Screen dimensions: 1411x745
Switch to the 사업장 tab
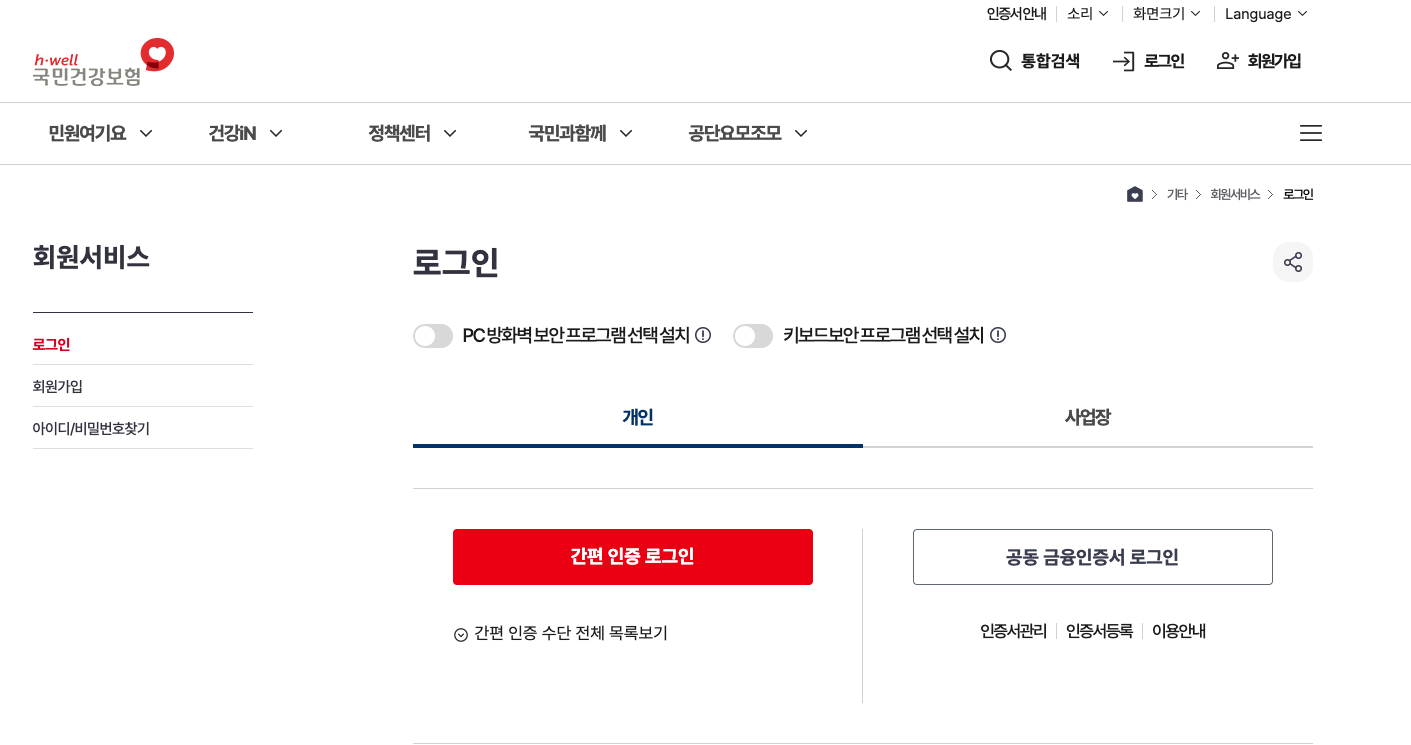point(1088,417)
